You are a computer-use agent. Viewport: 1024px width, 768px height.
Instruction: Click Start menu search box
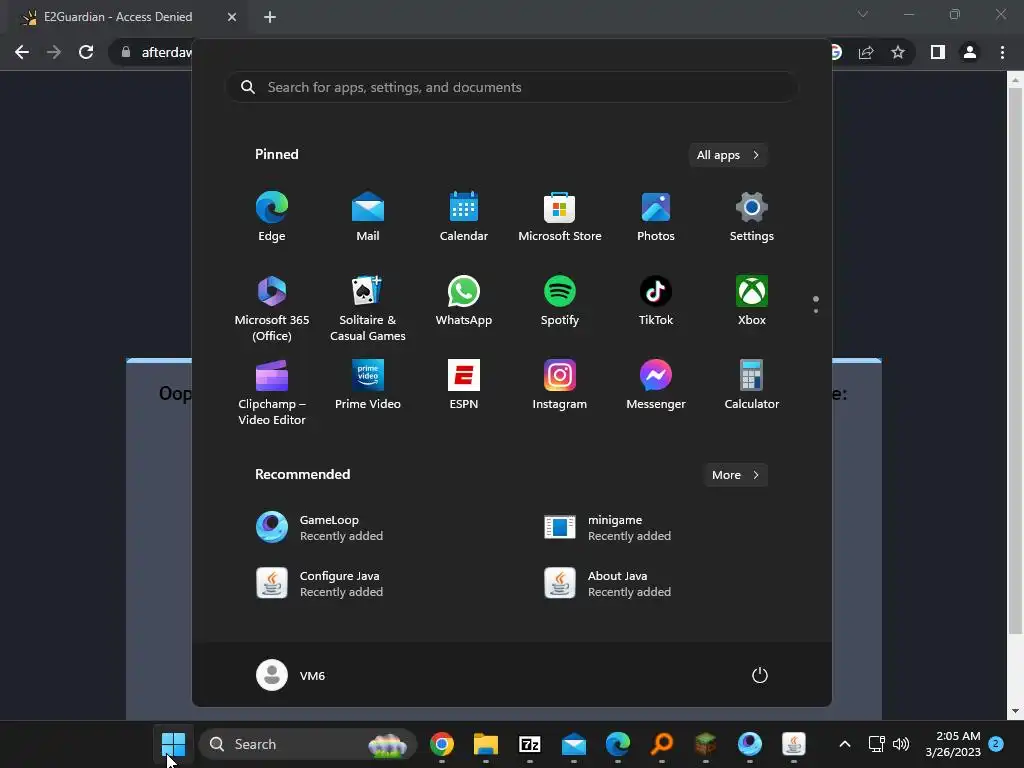click(x=512, y=87)
